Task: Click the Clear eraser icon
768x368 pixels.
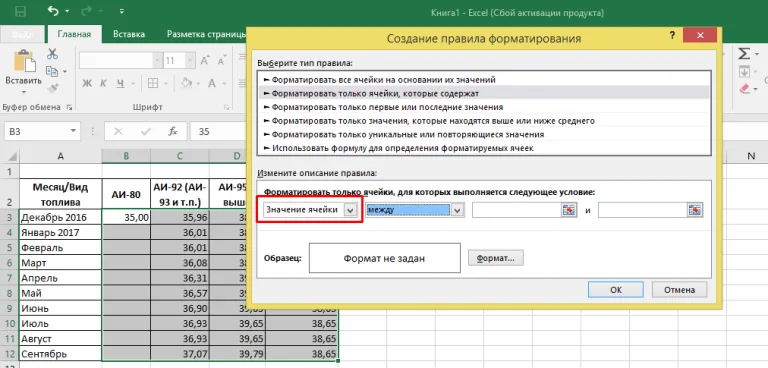Action: 744,89
